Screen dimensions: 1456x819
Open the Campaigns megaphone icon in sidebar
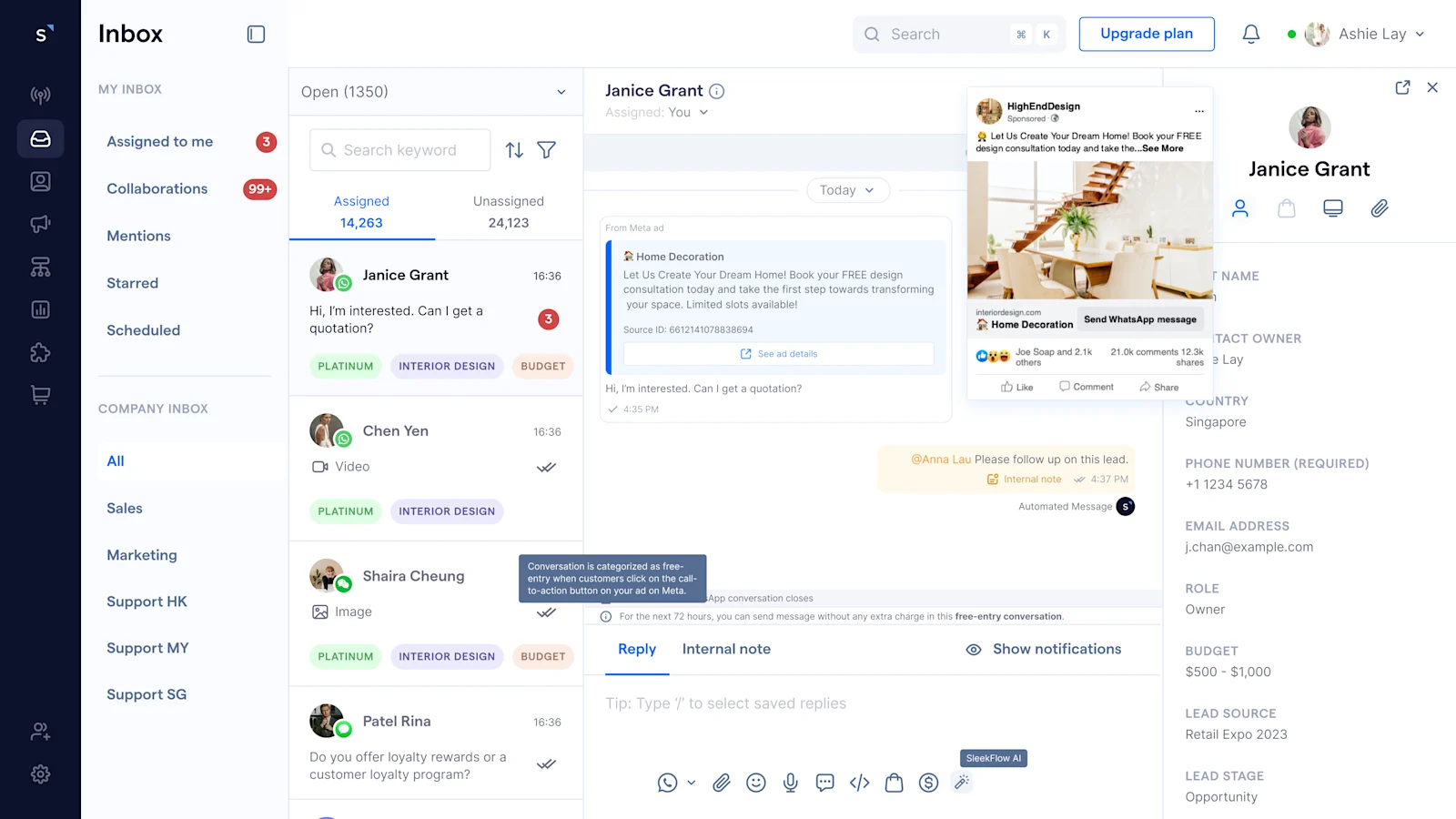pos(40,224)
